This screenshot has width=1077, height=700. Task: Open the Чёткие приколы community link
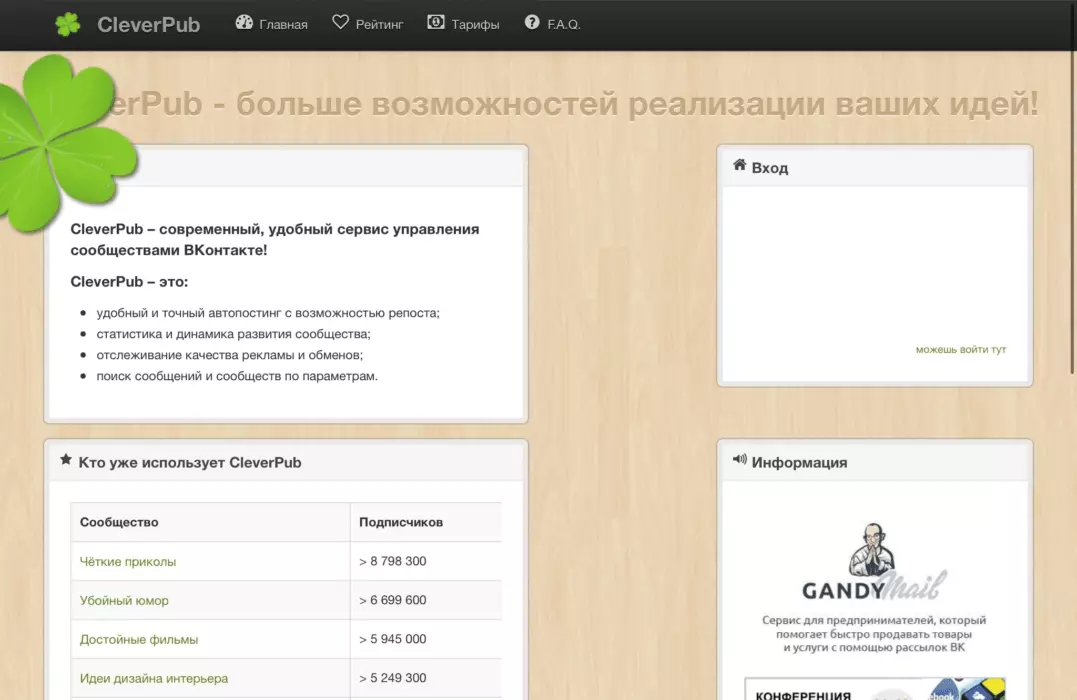(128, 562)
